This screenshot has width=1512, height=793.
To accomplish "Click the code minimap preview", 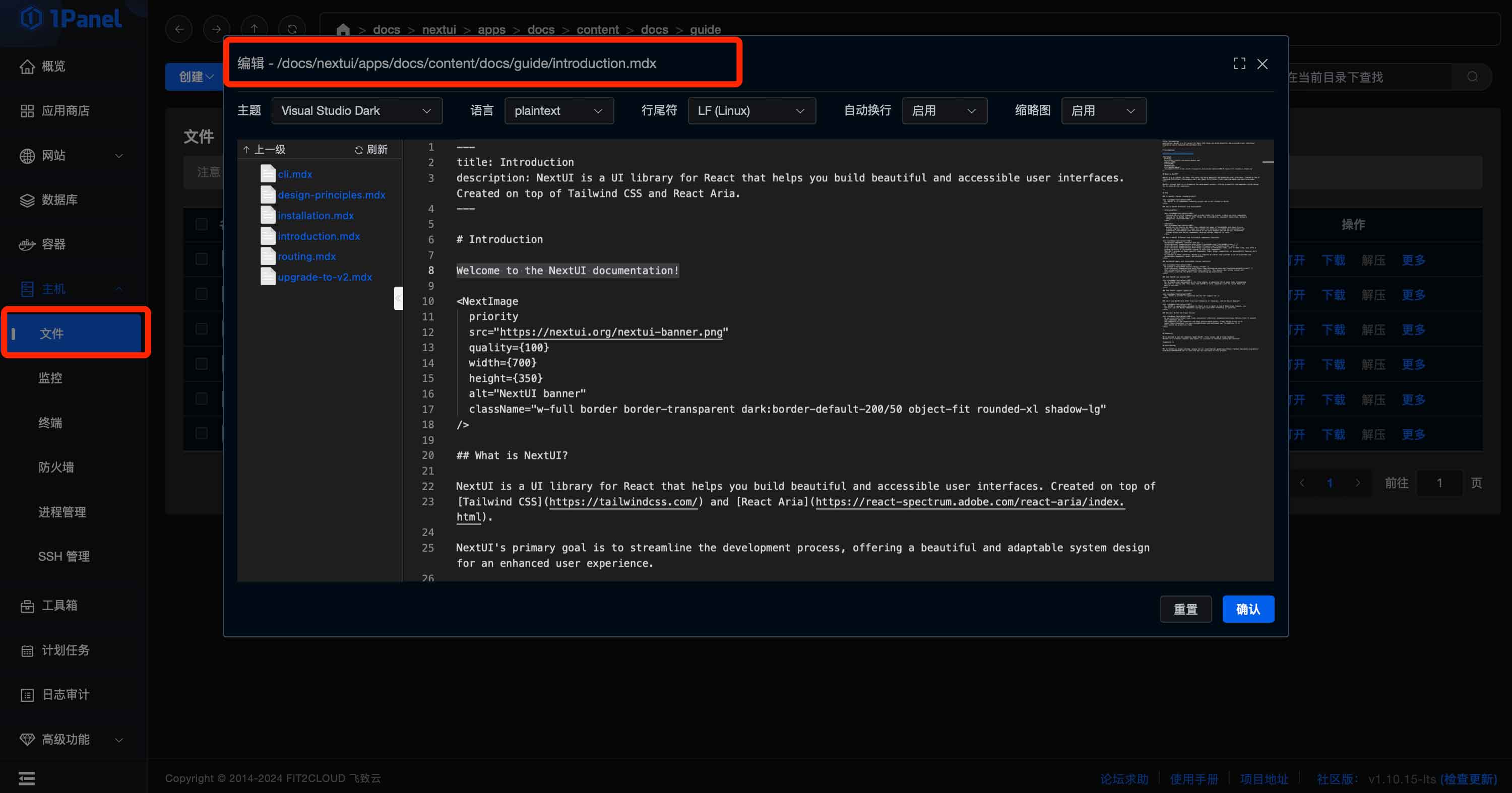I will pos(1212,246).
